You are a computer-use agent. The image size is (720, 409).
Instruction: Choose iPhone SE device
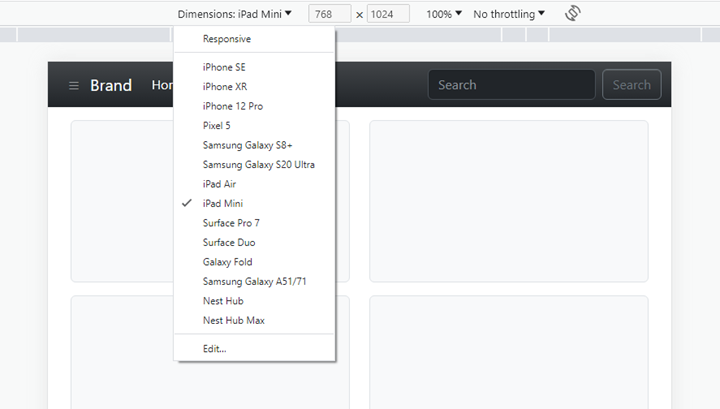pos(254,67)
